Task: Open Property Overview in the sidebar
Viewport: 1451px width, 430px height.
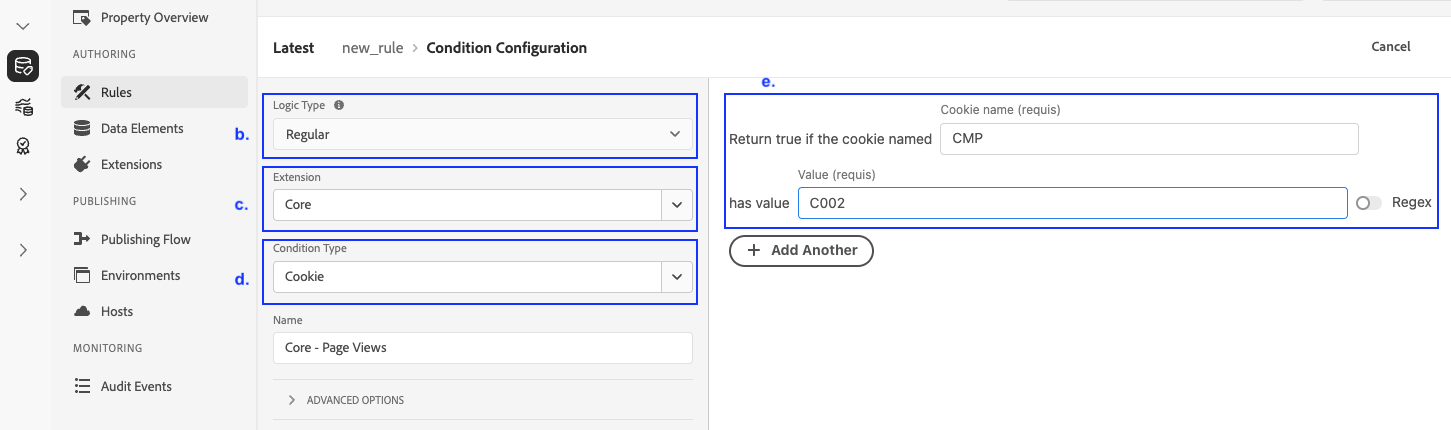Action: point(154,17)
